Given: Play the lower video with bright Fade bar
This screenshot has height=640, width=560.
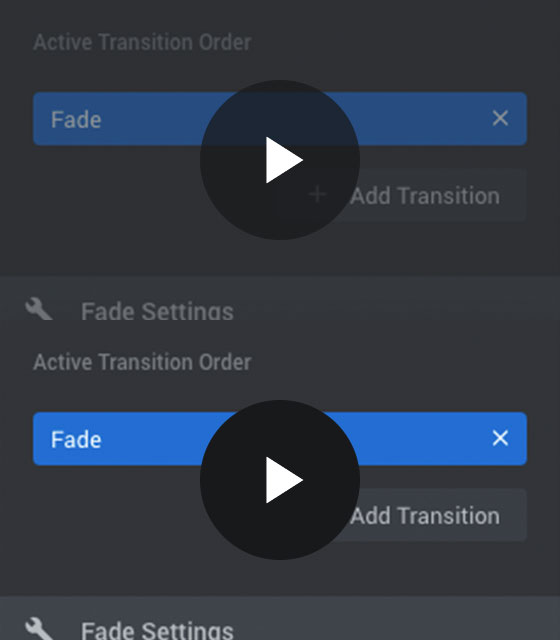Looking at the screenshot, I should [280, 480].
